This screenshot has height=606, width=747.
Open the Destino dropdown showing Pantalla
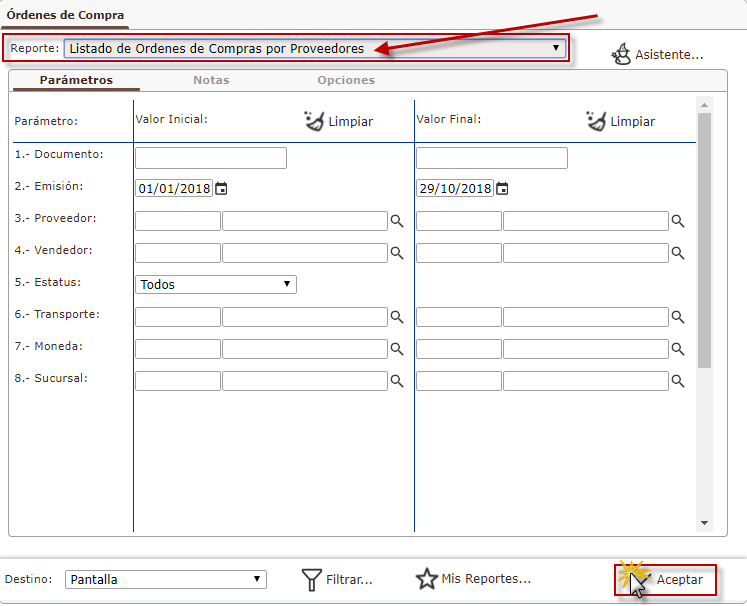(165, 579)
